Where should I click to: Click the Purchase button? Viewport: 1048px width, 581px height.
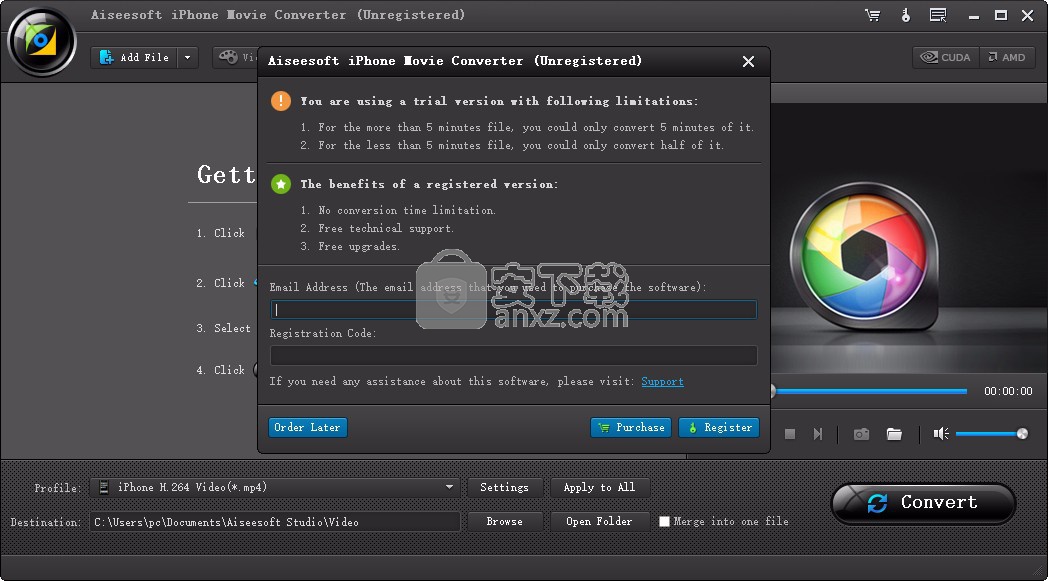(x=632, y=427)
